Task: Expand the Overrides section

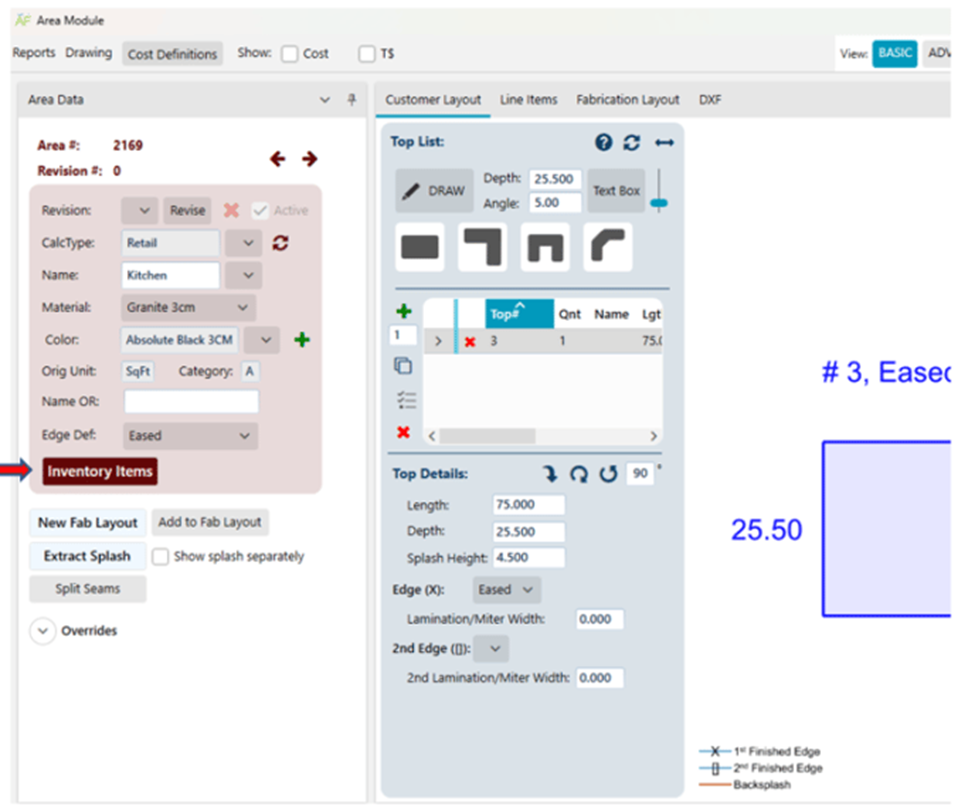Action: coord(43,631)
